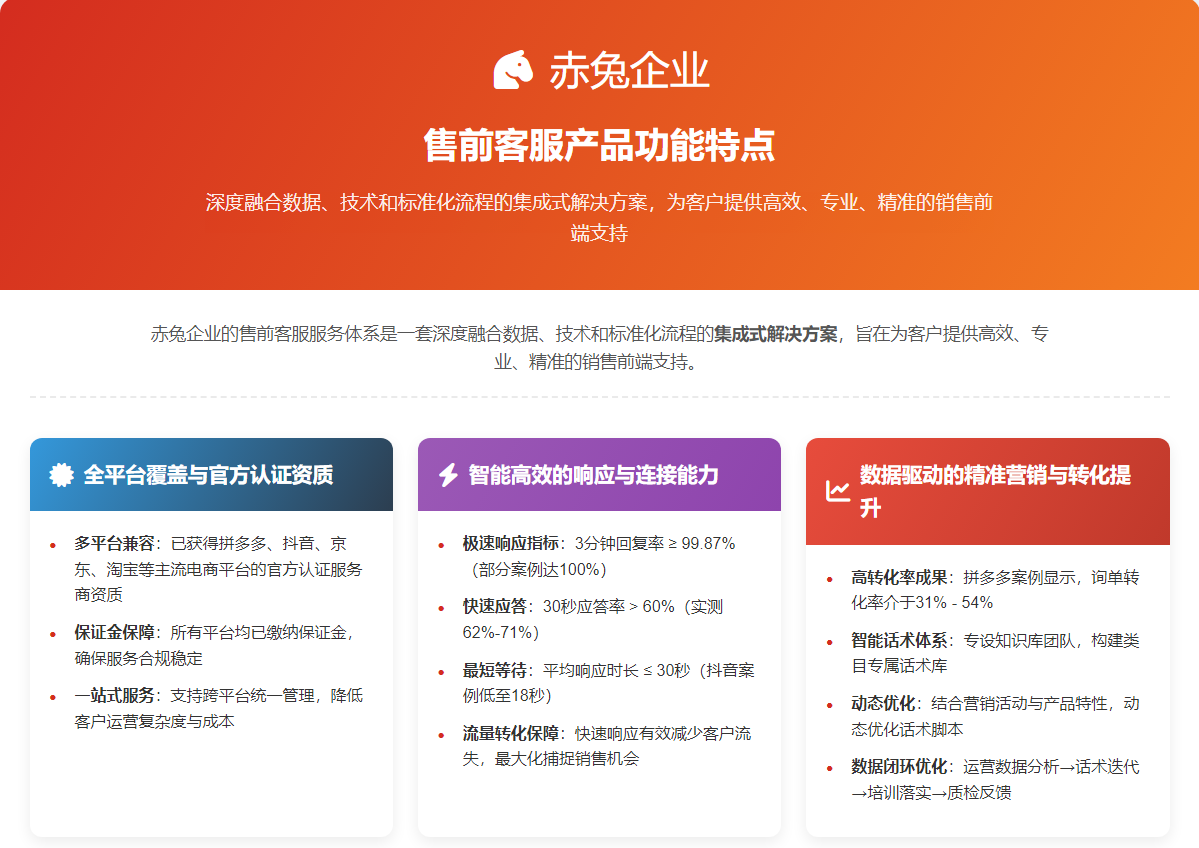1199x848 pixels.
Task: Click the 数据闭环优化 bullet label
Action: [899, 767]
